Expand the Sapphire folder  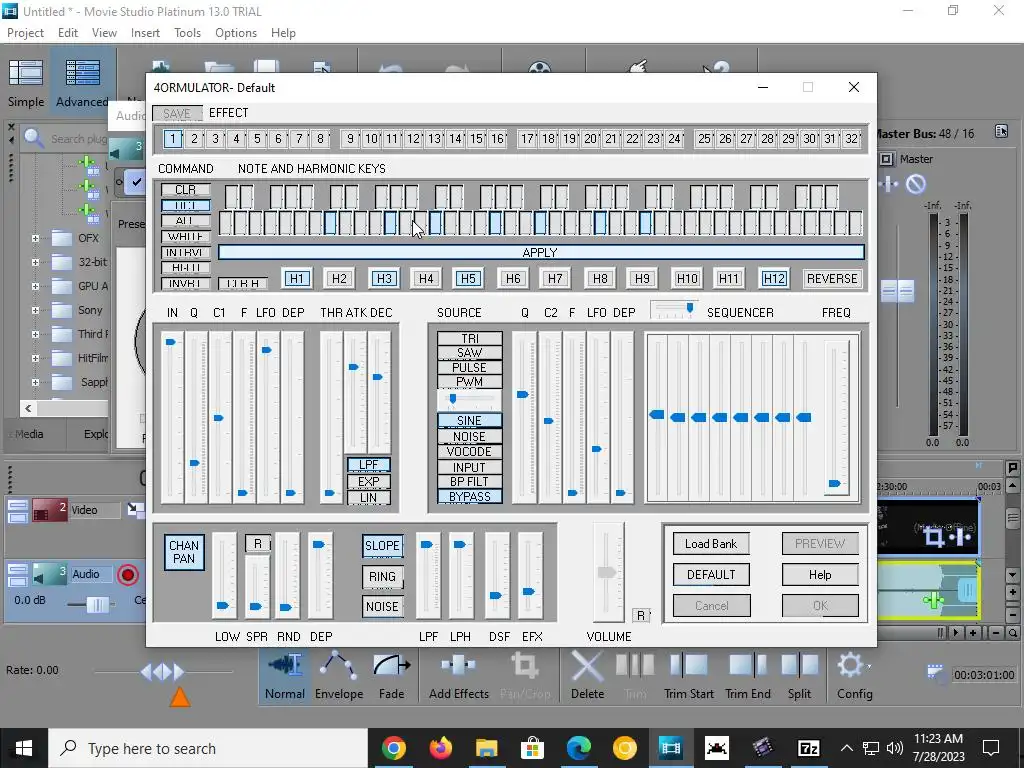coord(35,382)
